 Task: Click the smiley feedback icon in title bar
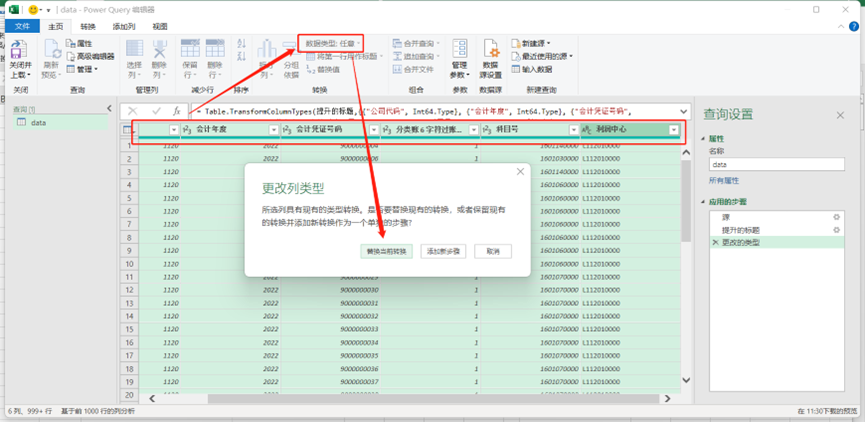(x=34, y=9)
